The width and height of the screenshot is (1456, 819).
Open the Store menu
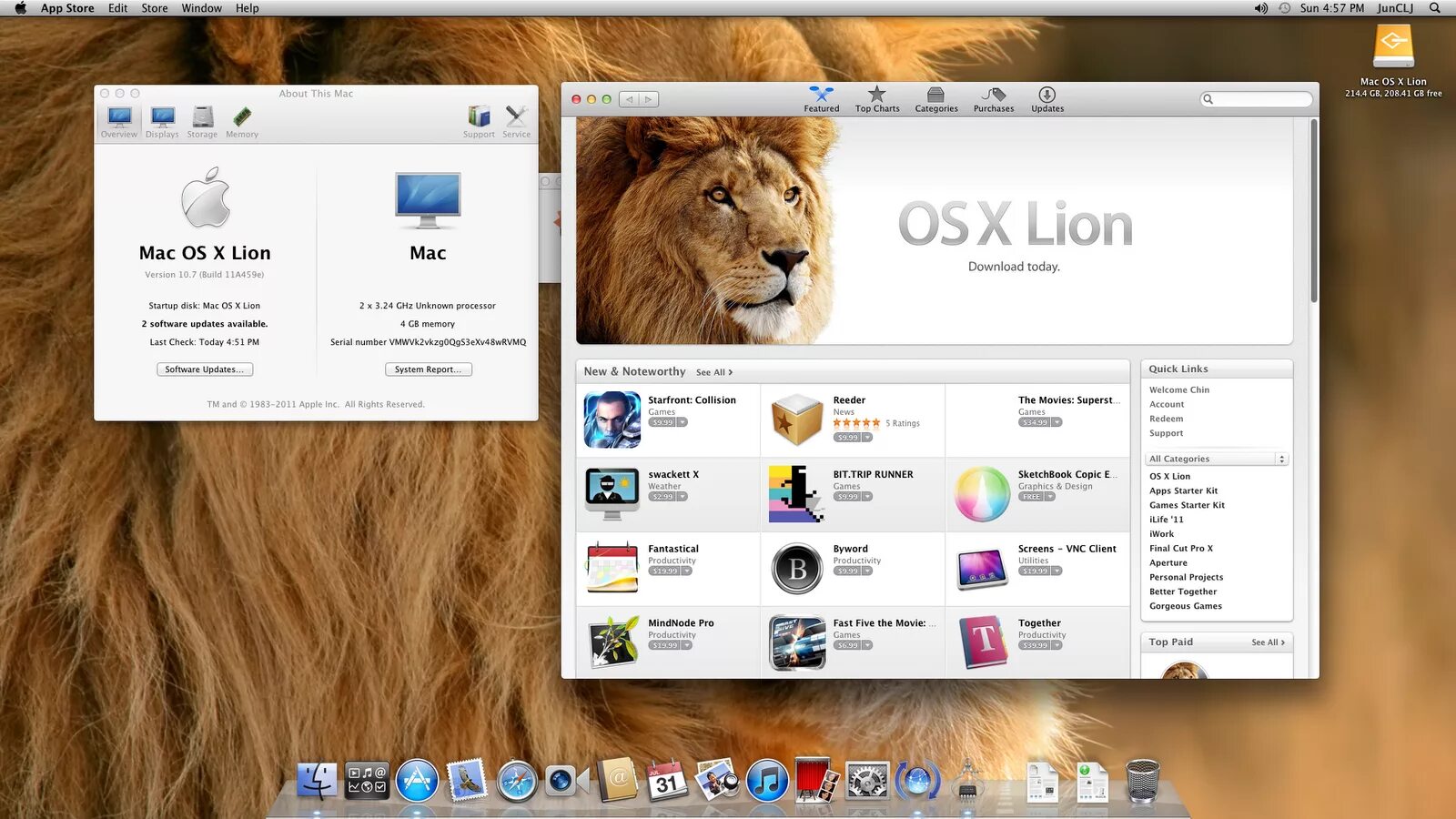tap(155, 8)
